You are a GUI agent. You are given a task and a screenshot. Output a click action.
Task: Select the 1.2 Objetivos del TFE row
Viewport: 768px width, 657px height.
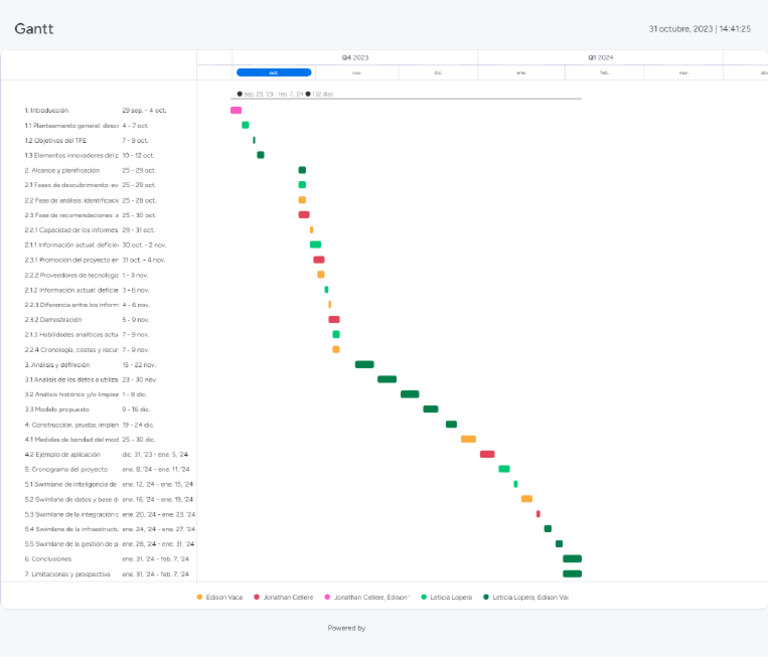coord(98,141)
